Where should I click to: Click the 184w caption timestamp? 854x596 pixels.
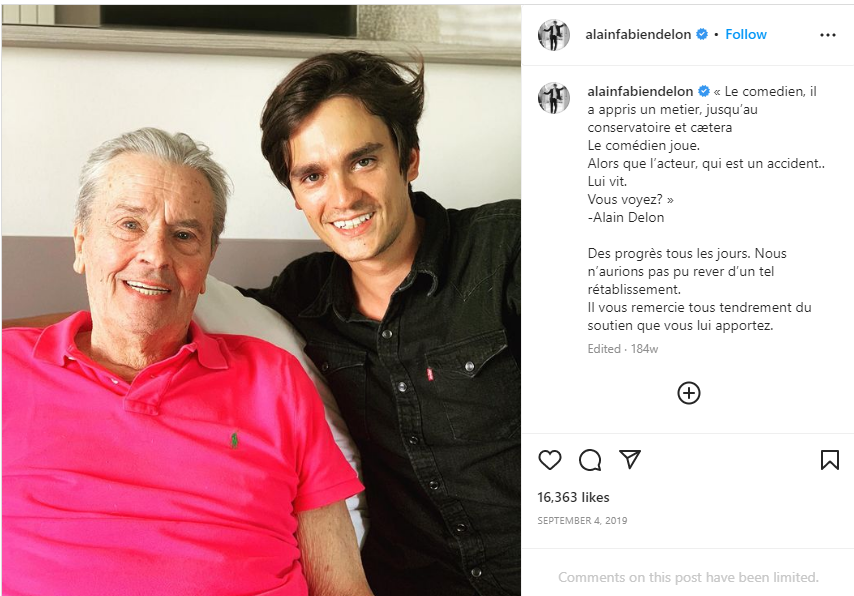(x=644, y=349)
